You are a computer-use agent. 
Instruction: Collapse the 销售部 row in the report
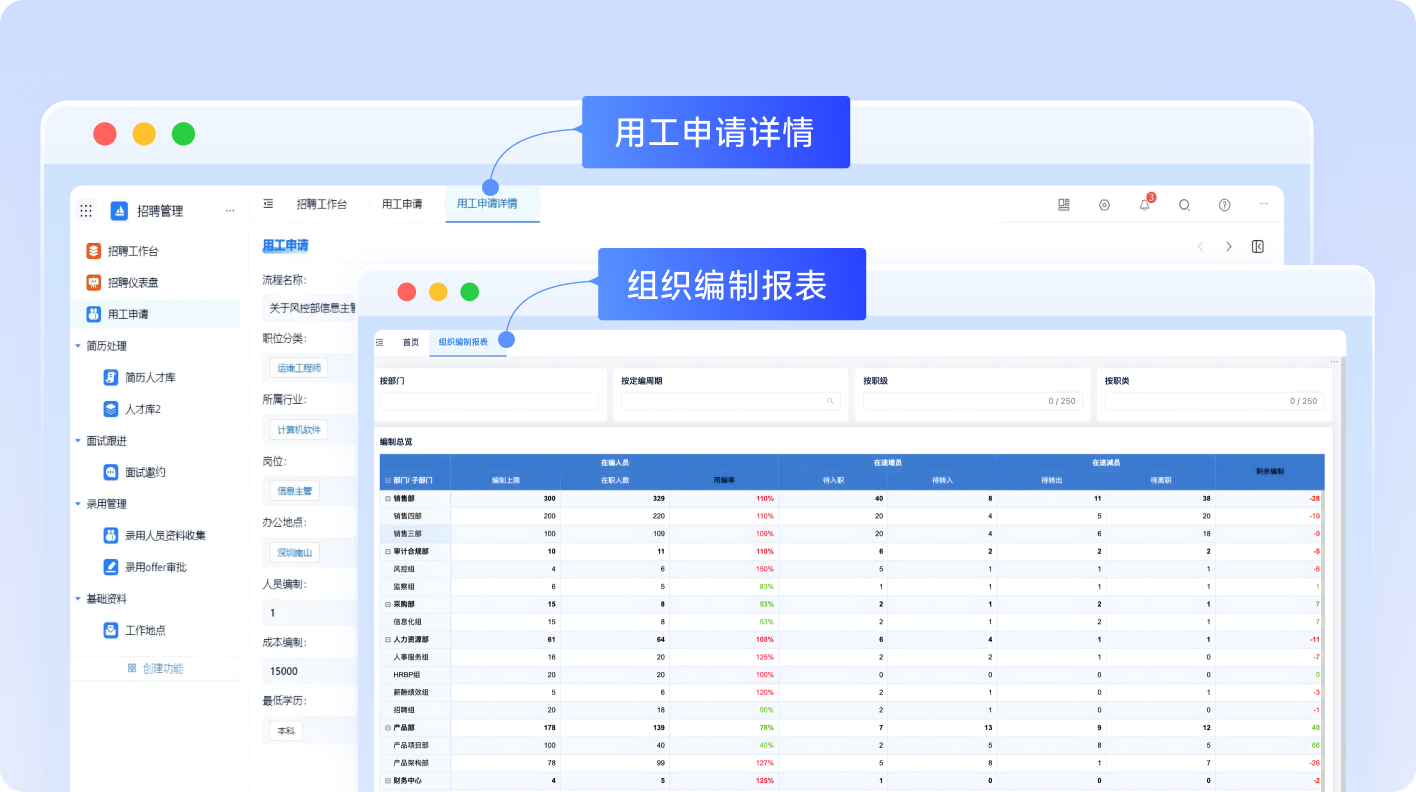coord(388,497)
